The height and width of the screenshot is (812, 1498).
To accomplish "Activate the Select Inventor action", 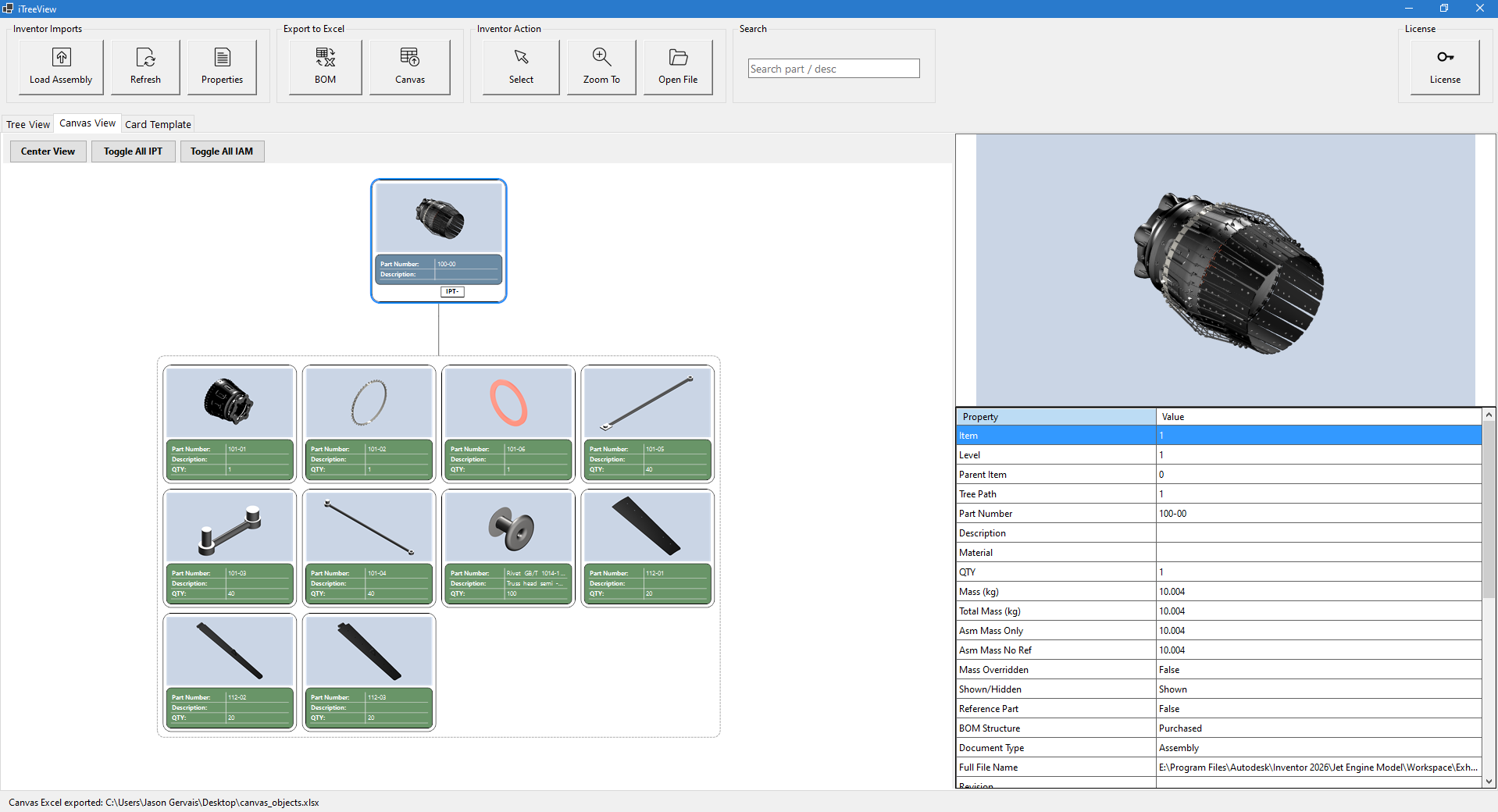I will point(521,67).
